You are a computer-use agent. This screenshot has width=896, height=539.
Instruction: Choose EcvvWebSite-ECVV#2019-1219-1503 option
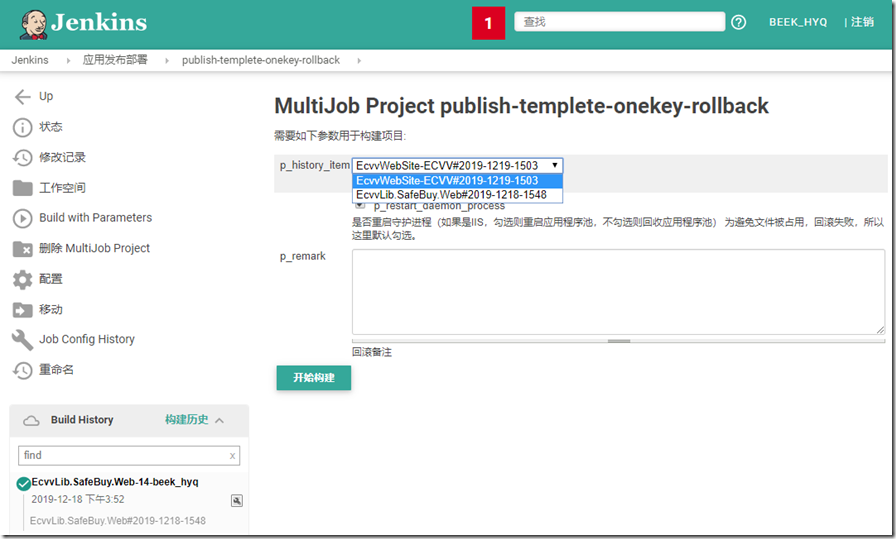click(457, 181)
